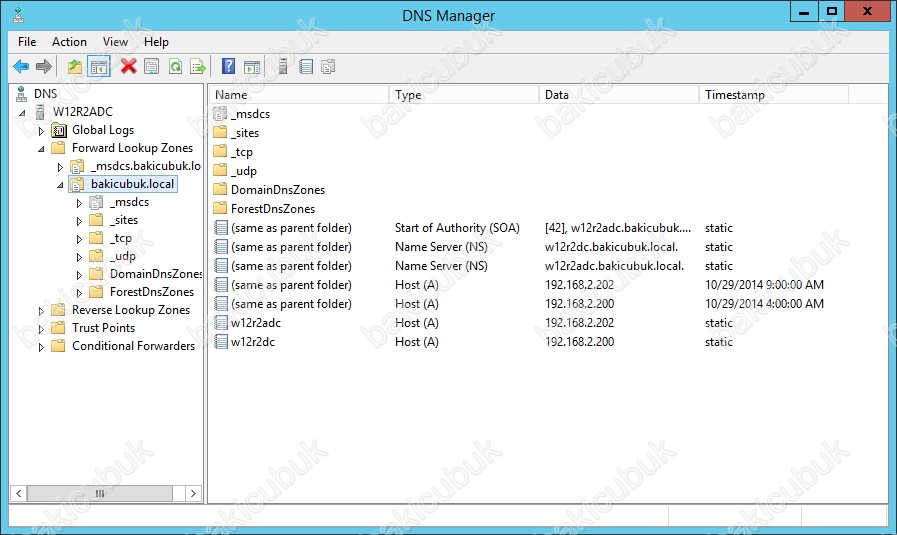
Task: Select the _sites folder icon in list
Action: click(x=220, y=133)
